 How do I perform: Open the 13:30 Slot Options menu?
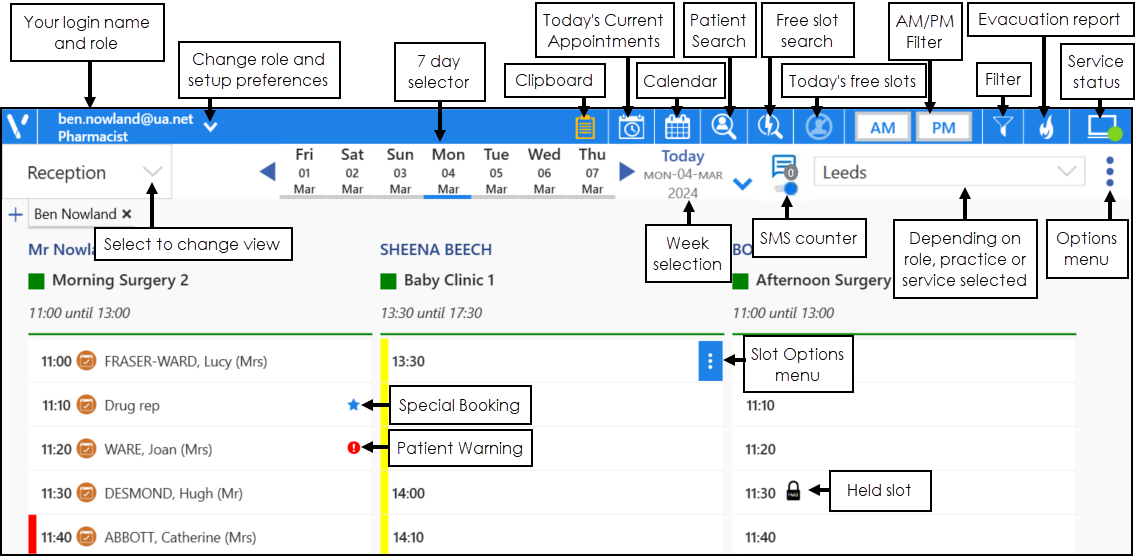click(x=710, y=361)
